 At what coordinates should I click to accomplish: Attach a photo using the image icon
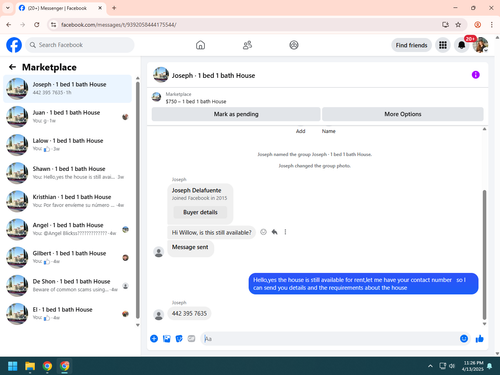tap(167, 339)
